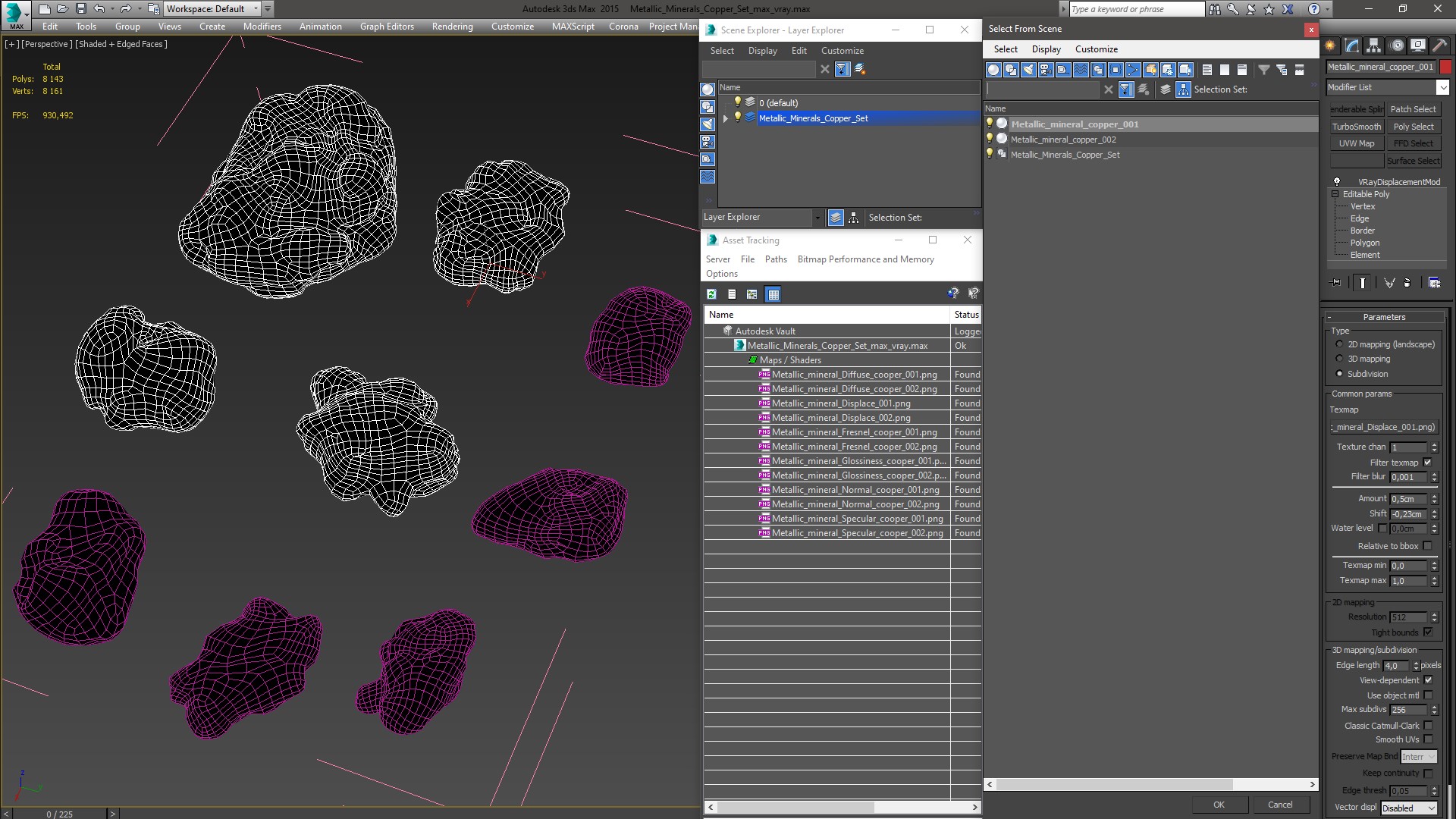Click the New Scene toolbar icon
The width and height of the screenshot is (1456, 819).
coord(44,9)
